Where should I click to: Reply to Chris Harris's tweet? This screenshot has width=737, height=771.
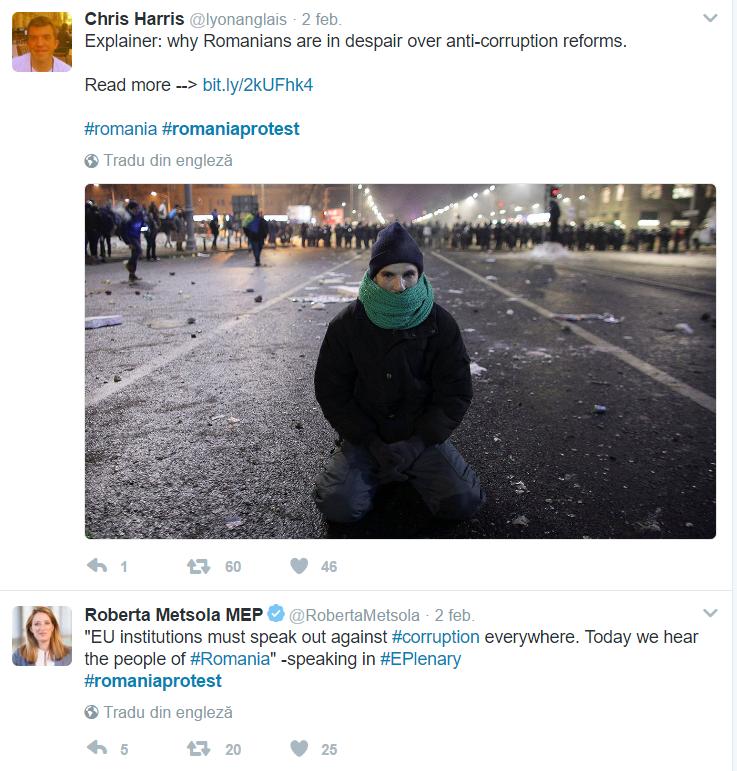coord(97,566)
